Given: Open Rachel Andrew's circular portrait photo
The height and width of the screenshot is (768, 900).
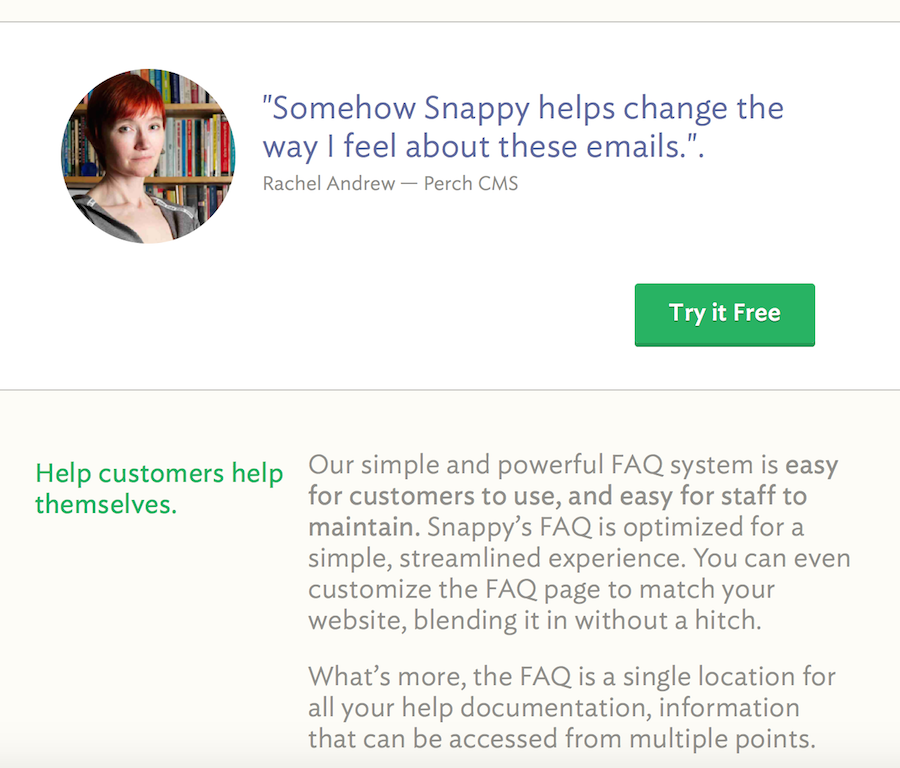Looking at the screenshot, I should (x=148, y=156).
